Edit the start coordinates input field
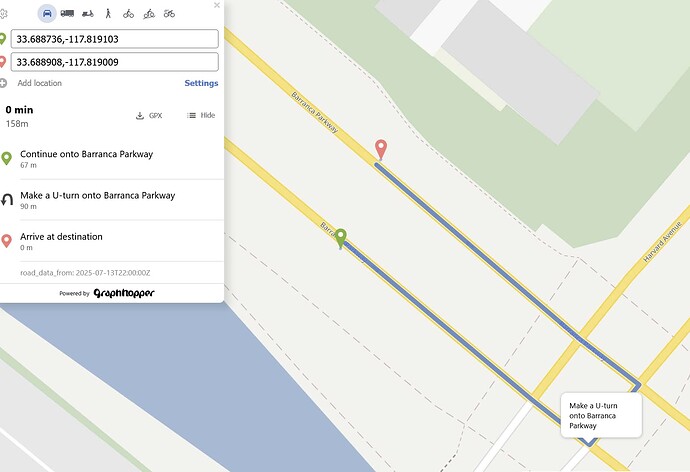This screenshot has height=472, width=690. click(x=116, y=39)
